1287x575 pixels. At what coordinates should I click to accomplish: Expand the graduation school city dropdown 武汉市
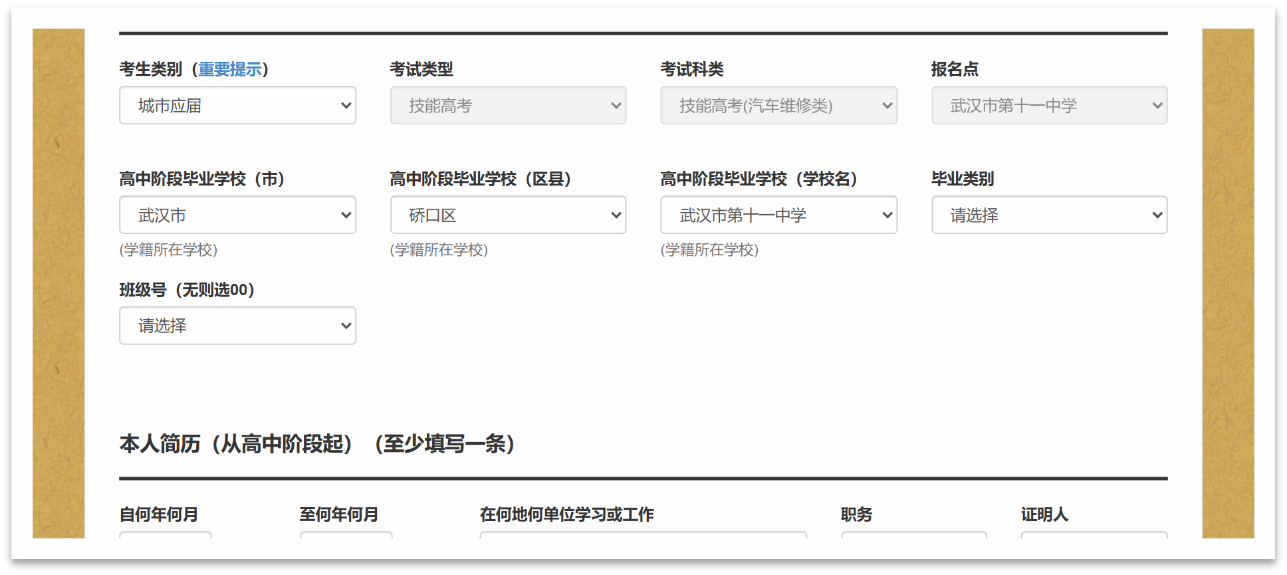coord(237,215)
